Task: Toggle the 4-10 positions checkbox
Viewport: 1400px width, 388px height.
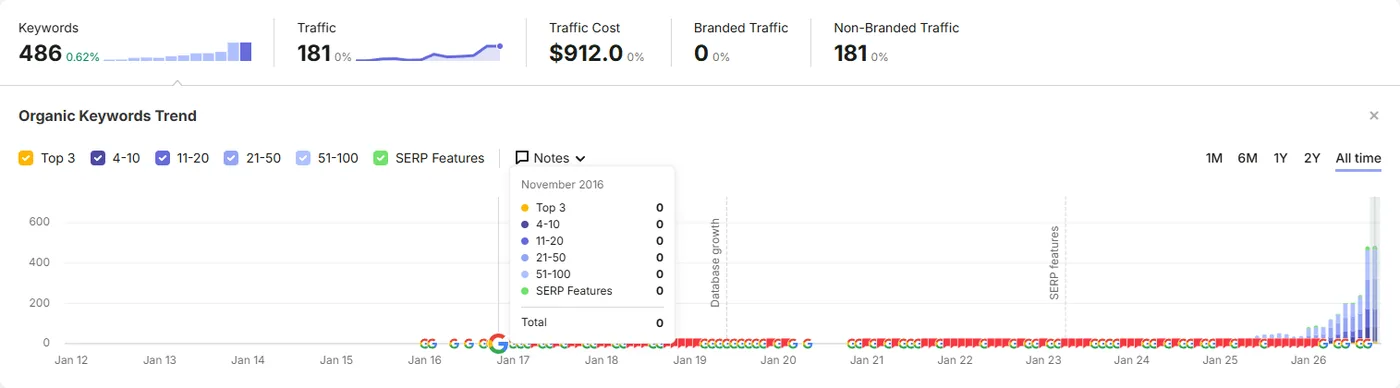Action: click(x=98, y=158)
